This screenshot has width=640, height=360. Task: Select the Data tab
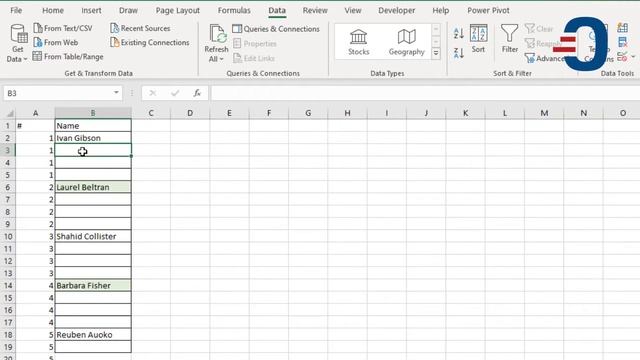click(x=277, y=10)
